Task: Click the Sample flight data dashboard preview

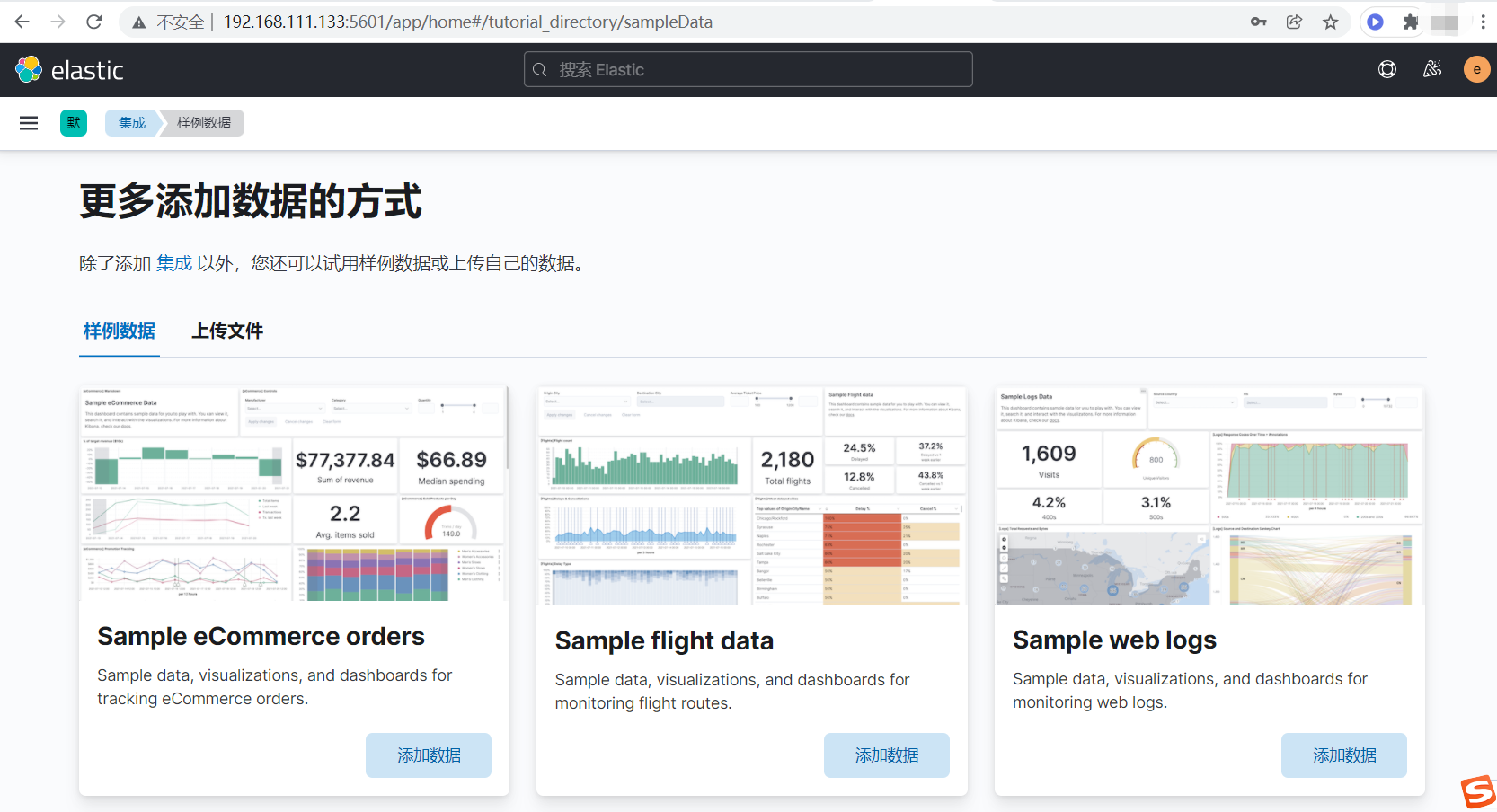Action: [752, 496]
